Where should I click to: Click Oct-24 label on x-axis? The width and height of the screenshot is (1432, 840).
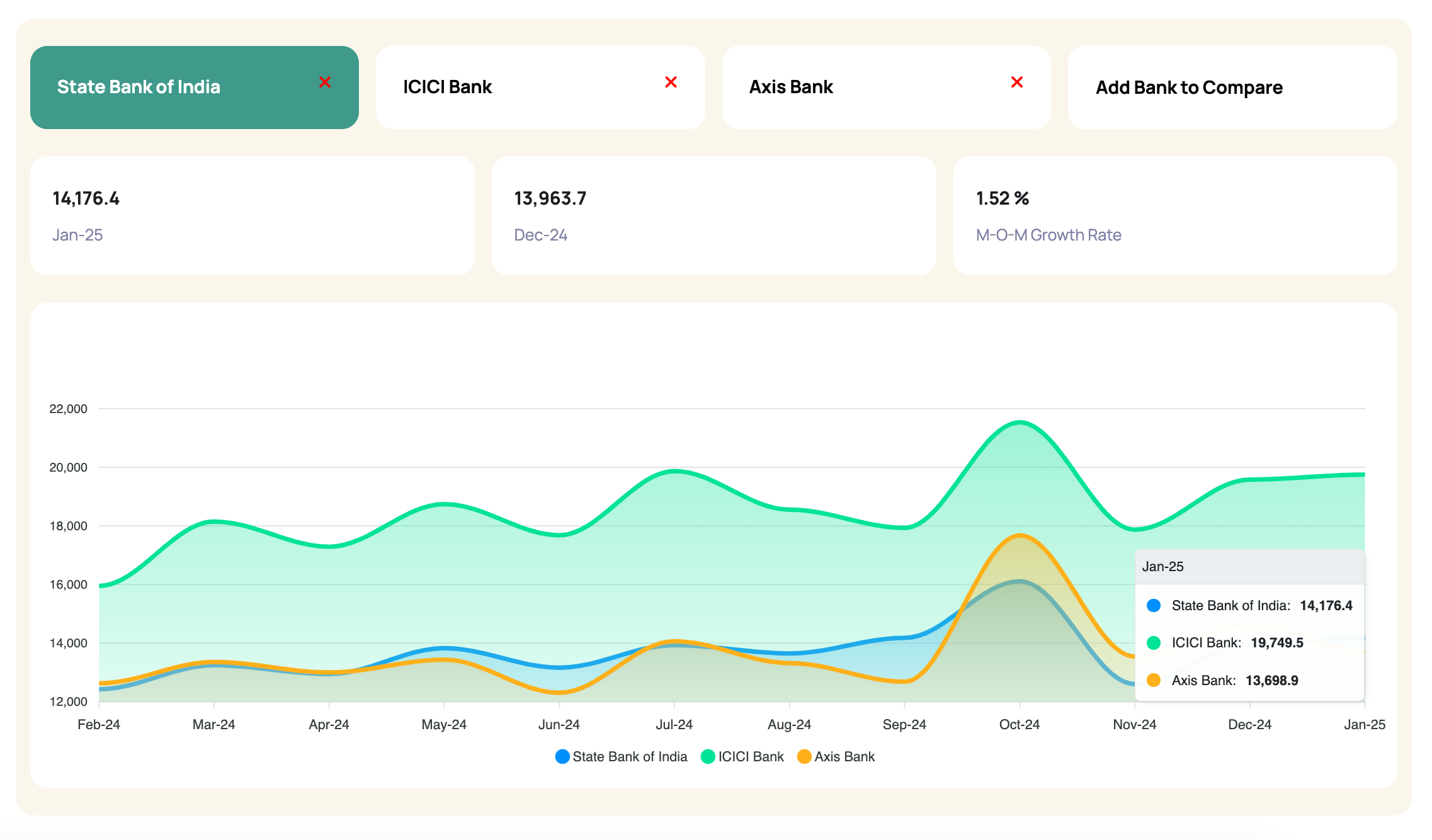1019,724
